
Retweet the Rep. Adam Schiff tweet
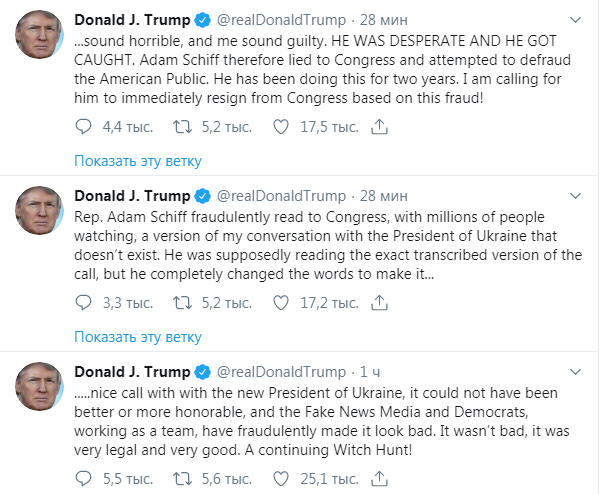point(183,300)
